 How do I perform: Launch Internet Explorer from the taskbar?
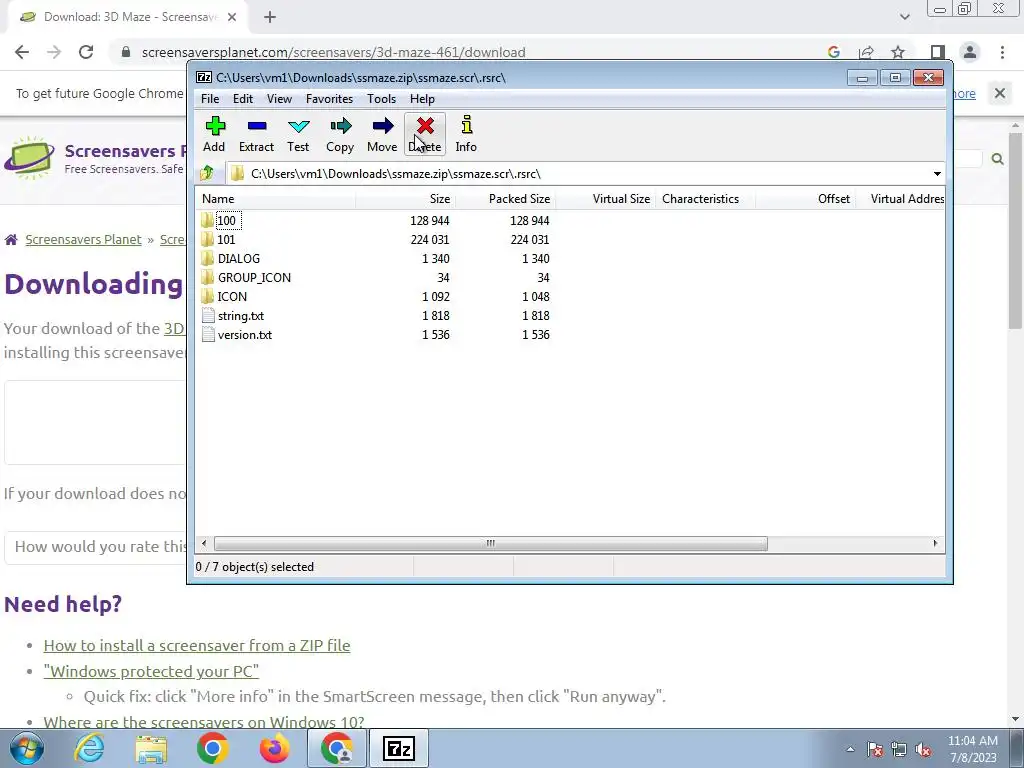(89, 748)
